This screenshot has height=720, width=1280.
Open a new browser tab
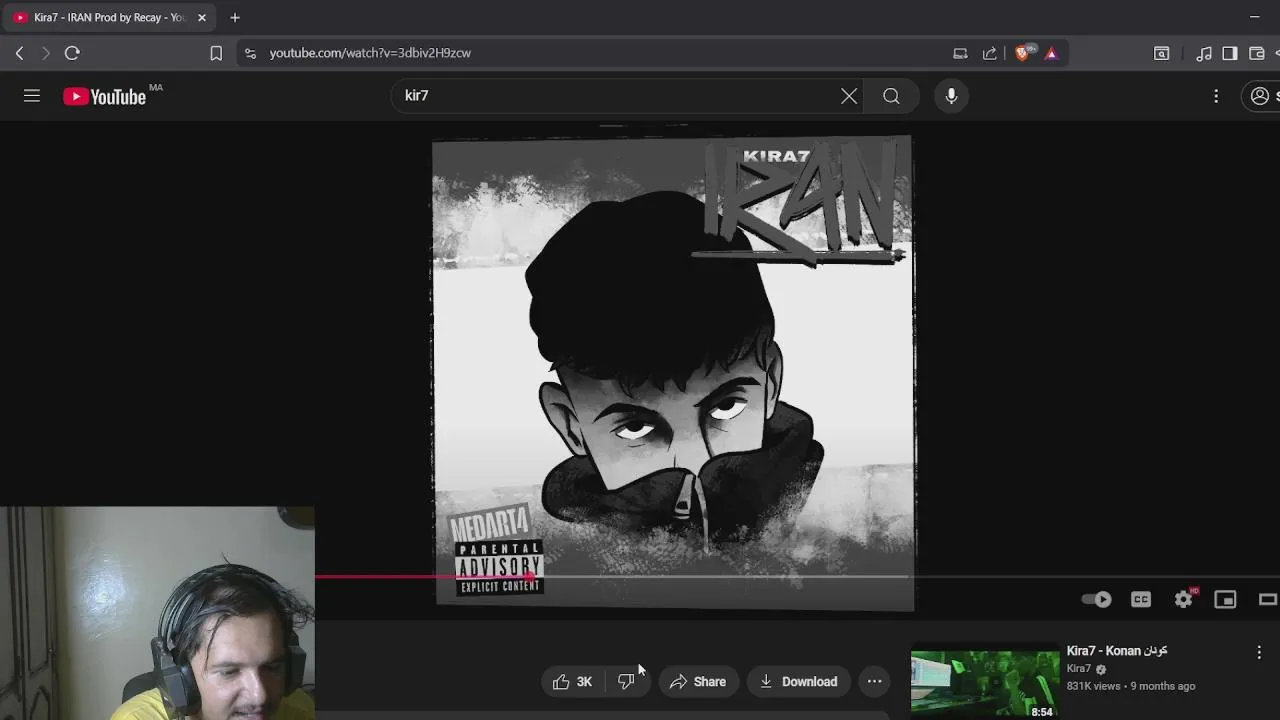235,17
